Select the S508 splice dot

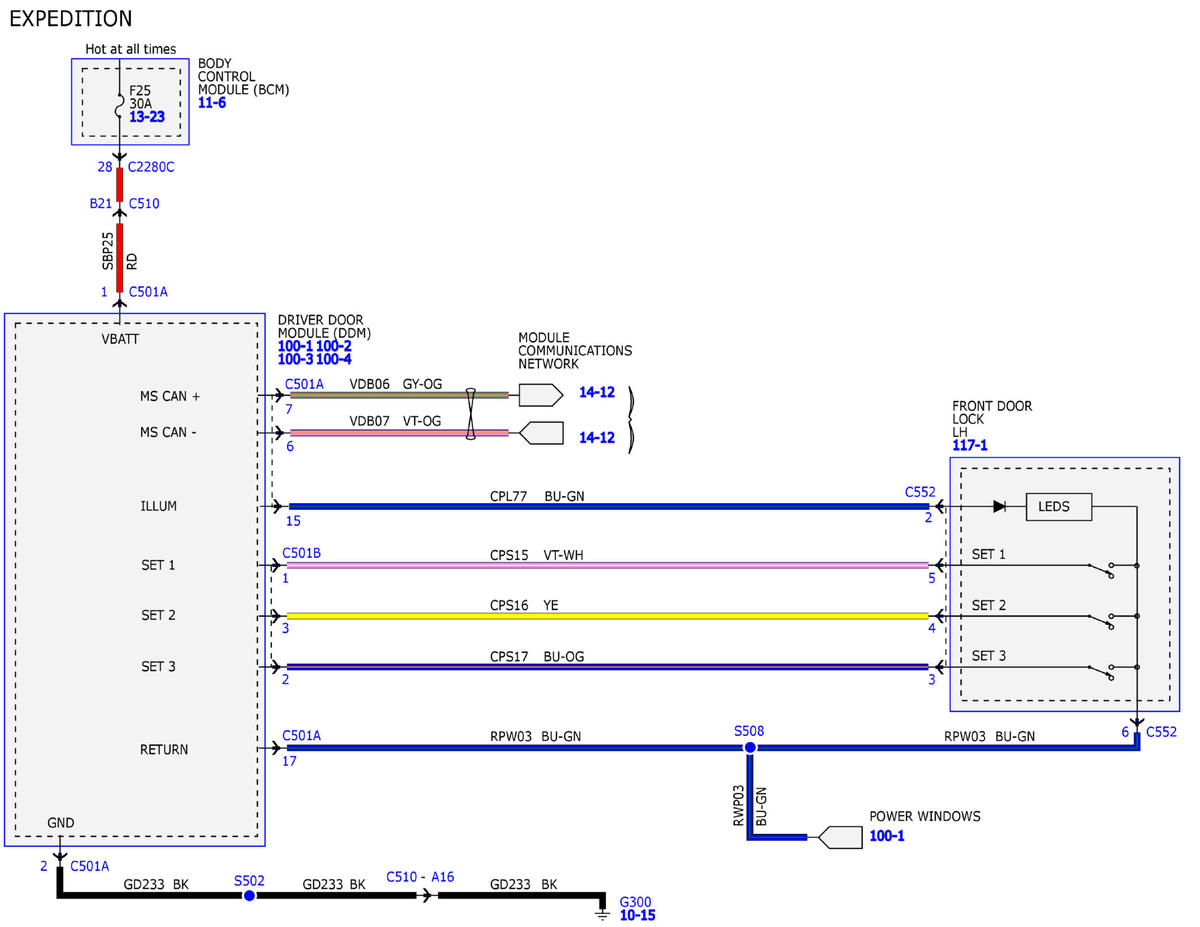750,747
